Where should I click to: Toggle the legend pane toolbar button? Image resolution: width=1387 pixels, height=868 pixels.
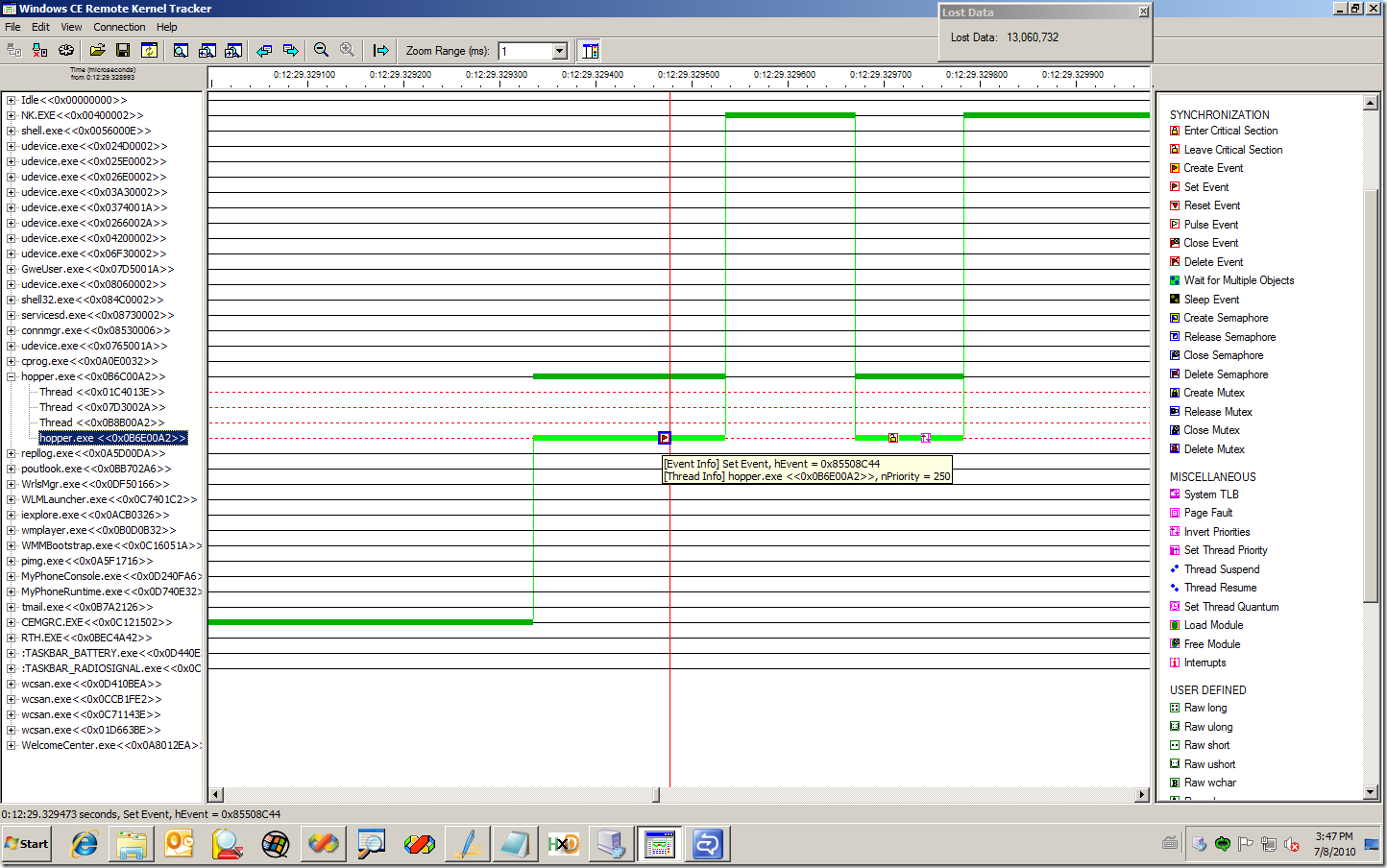coord(590,50)
